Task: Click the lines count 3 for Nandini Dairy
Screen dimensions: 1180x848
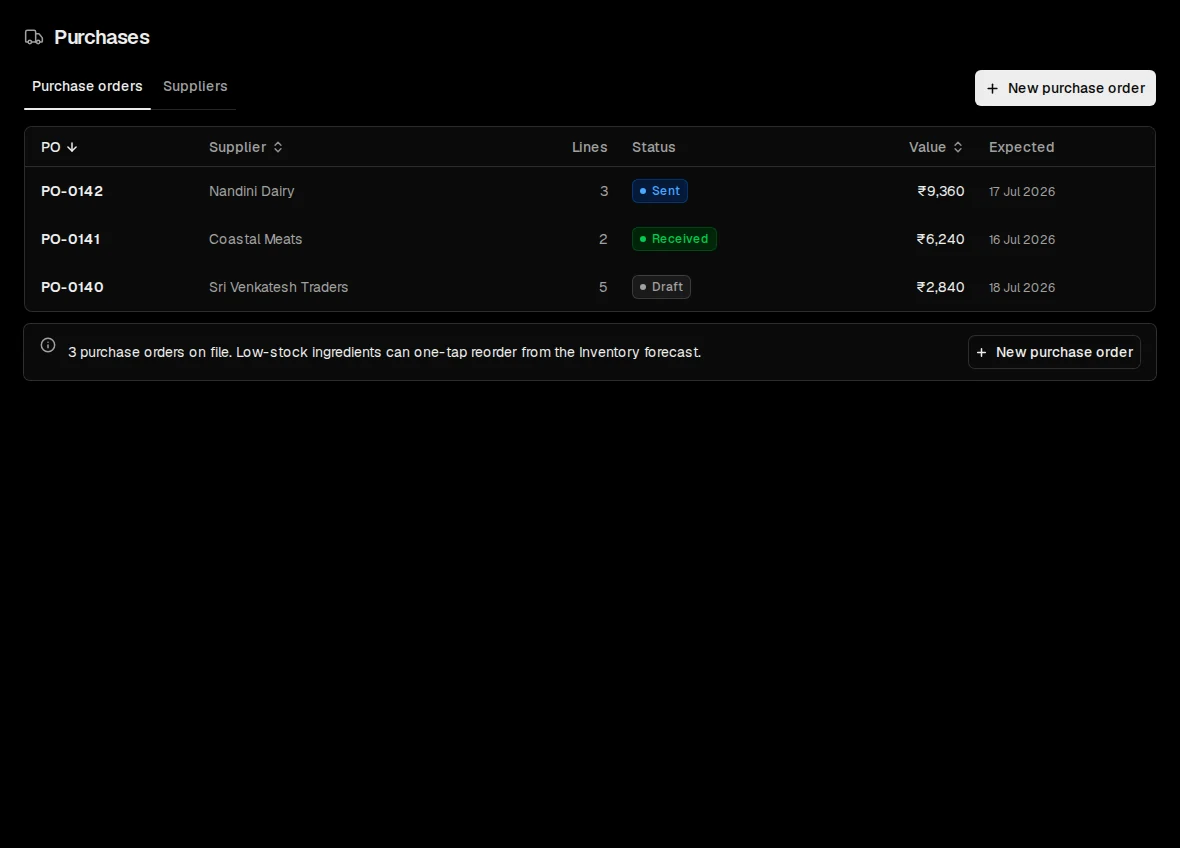Action: pyautogui.click(x=604, y=191)
